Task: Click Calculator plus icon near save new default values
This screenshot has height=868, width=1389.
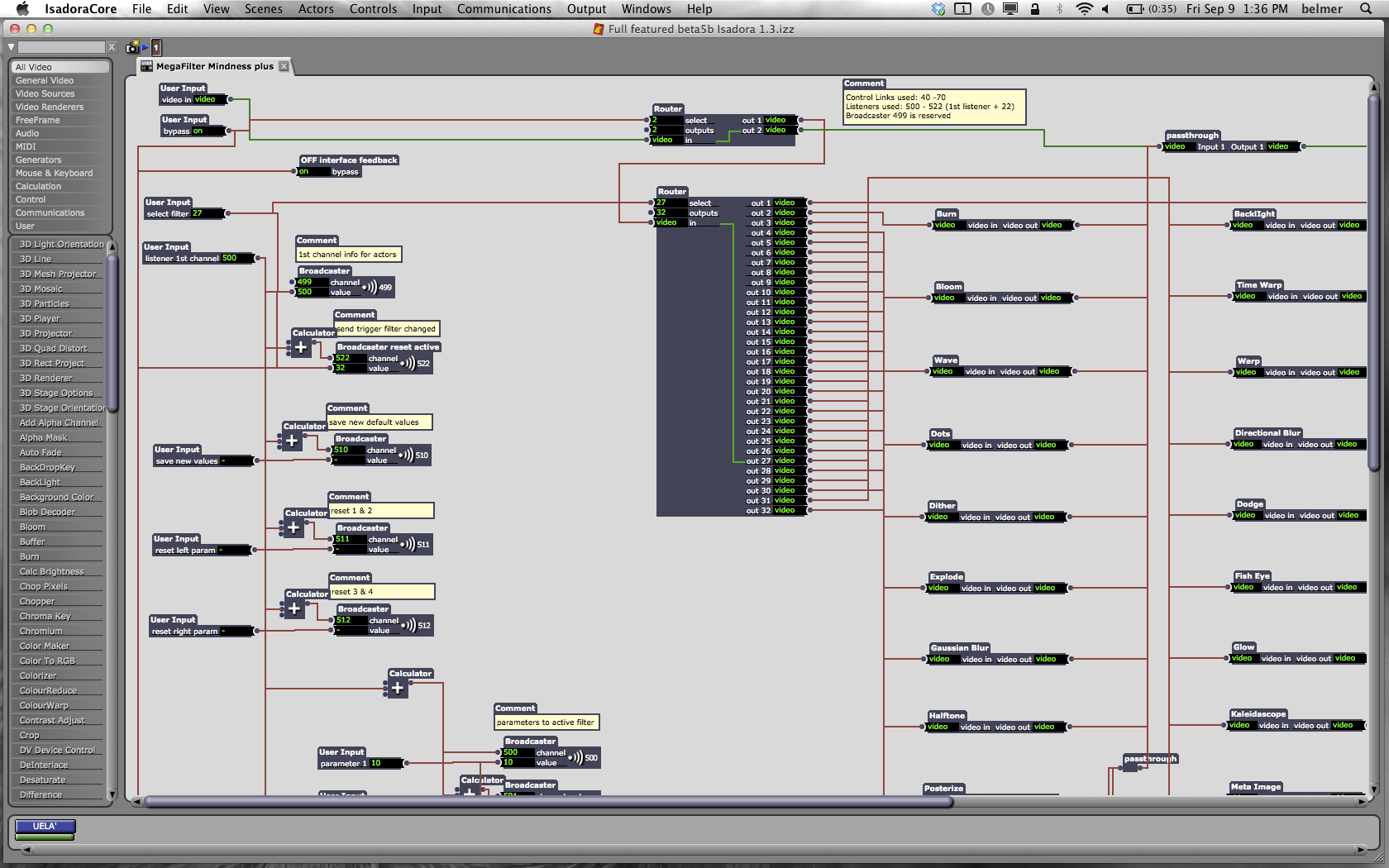Action: pyautogui.click(x=292, y=441)
